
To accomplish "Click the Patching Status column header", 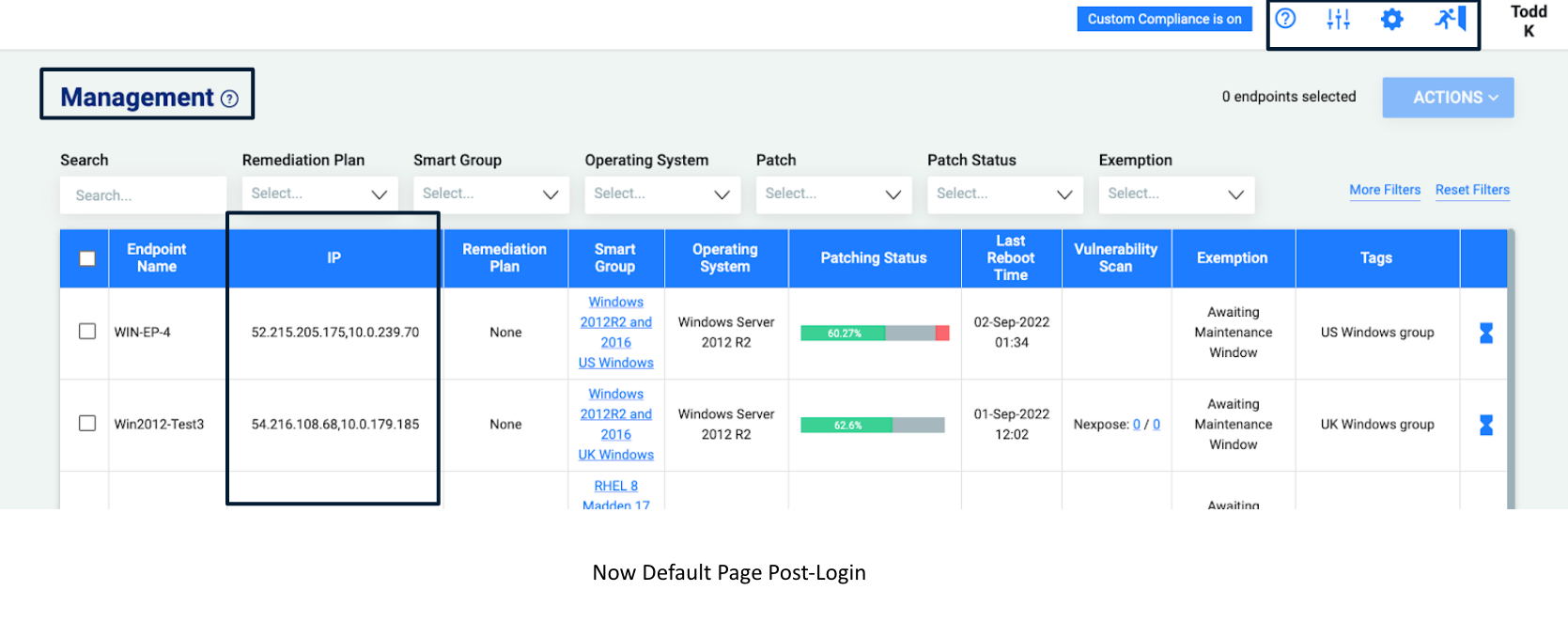I will pyautogui.click(x=874, y=258).
